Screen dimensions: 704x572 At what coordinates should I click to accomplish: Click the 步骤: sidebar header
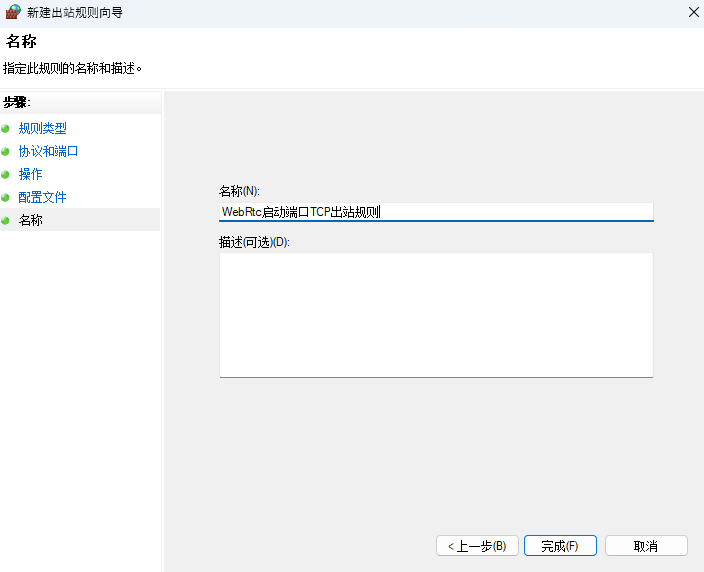click(x=17, y=102)
